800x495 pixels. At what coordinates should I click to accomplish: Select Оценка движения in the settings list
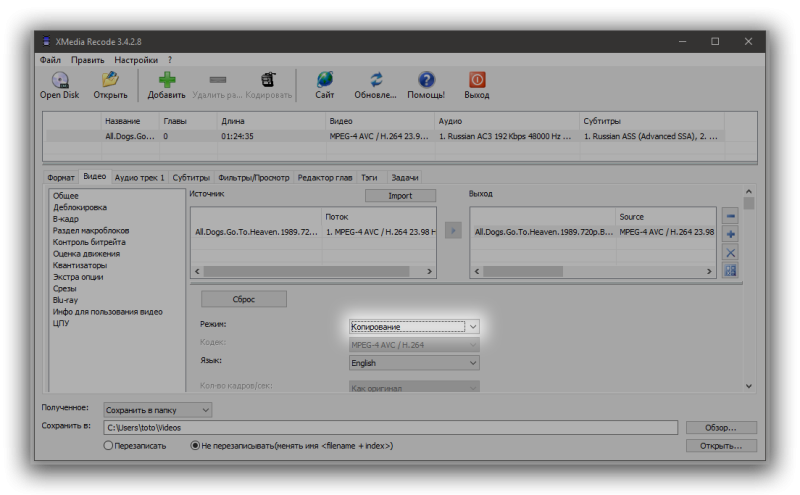86,254
